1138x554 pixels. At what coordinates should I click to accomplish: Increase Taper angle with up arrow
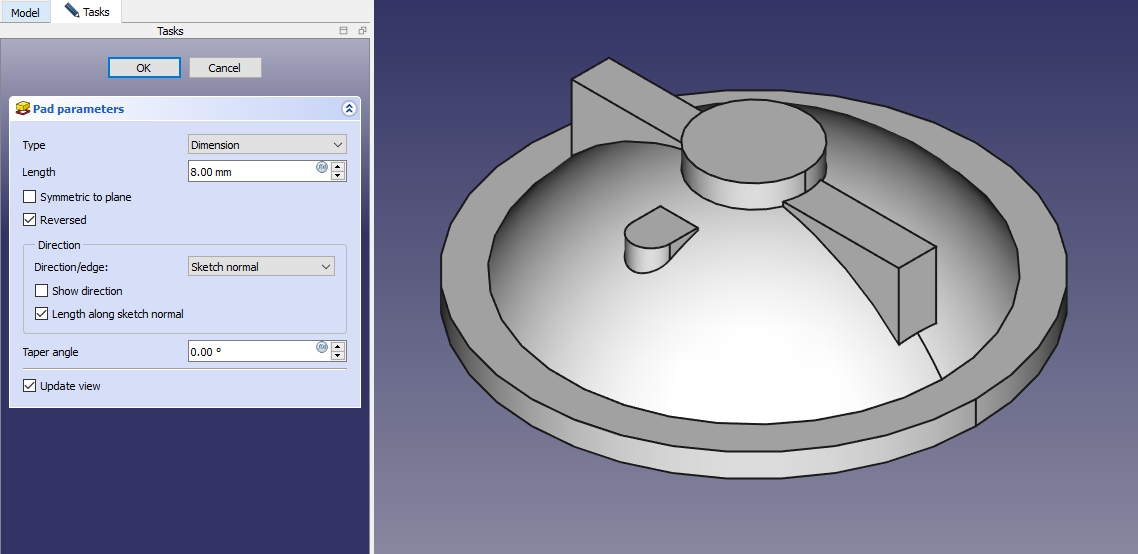(x=338, y=346)
